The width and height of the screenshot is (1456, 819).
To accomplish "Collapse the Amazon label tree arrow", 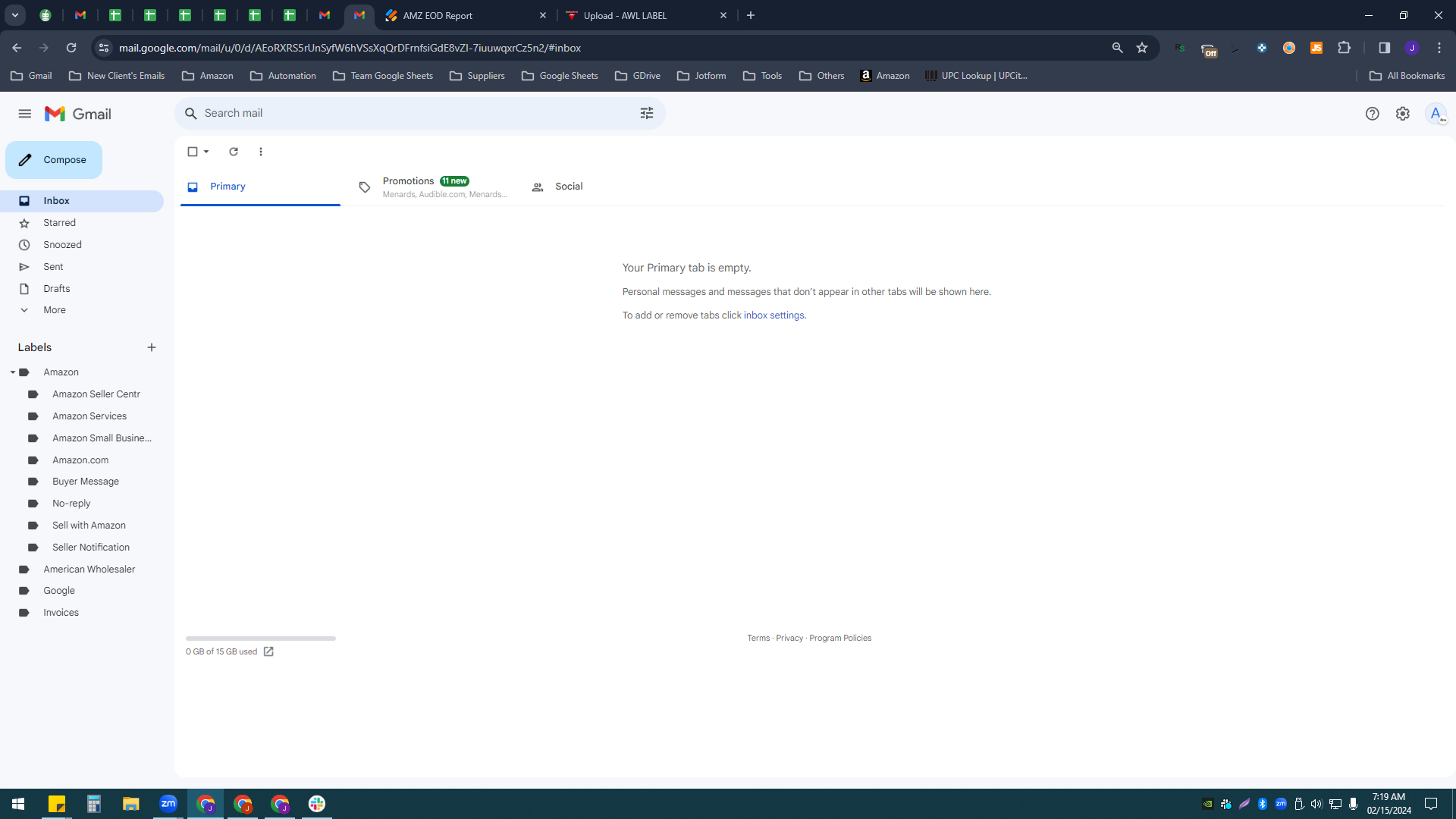I will (13, 372).
